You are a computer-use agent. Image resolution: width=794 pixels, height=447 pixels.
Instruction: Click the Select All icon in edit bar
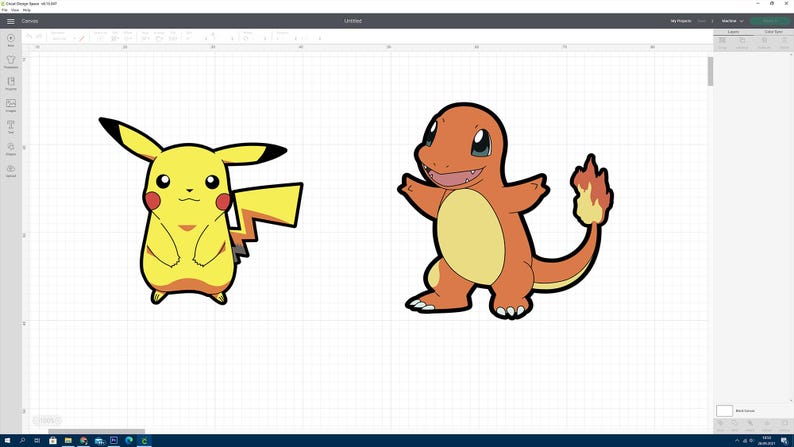(100, 38)
